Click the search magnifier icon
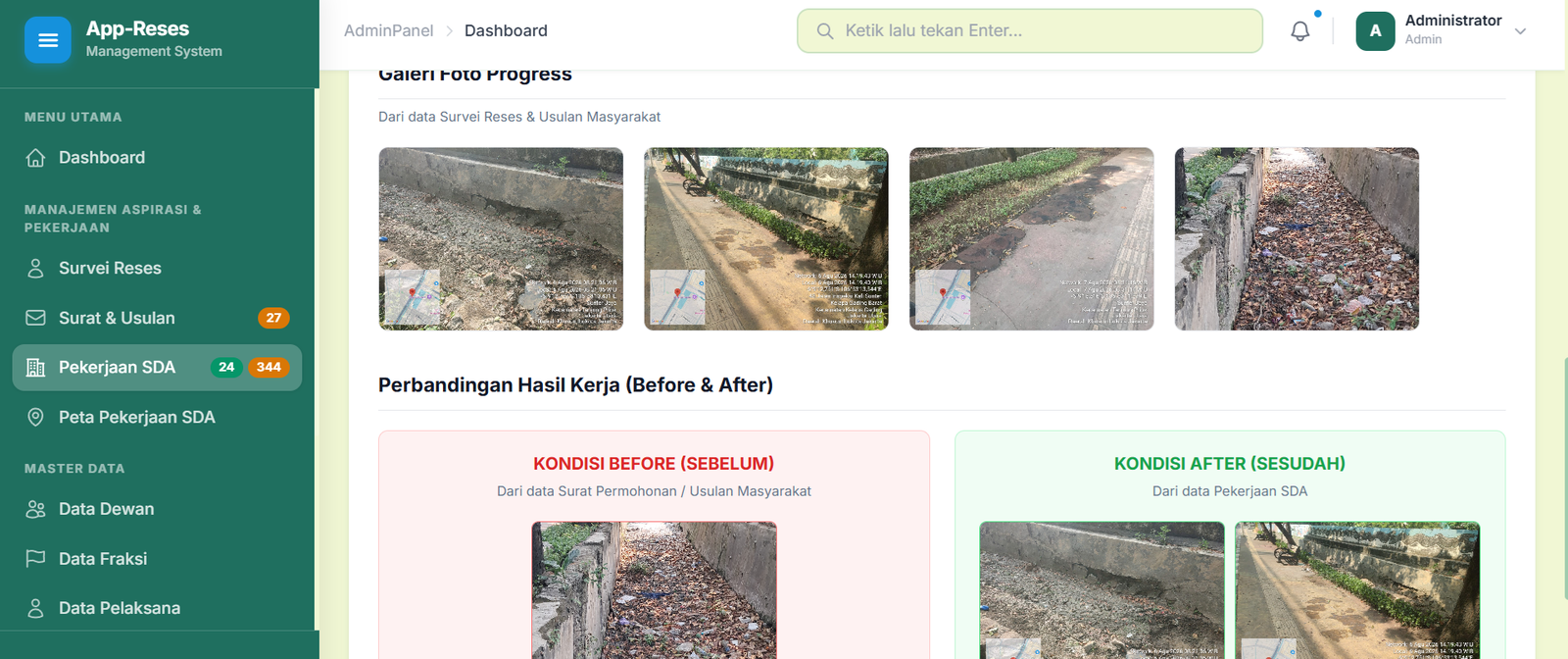 825,31
